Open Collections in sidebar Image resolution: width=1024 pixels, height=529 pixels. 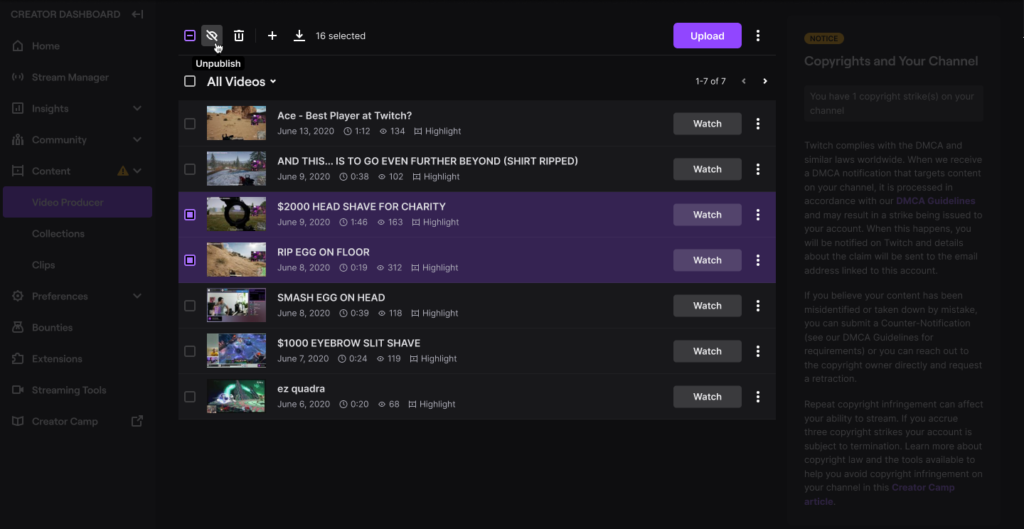58,234
